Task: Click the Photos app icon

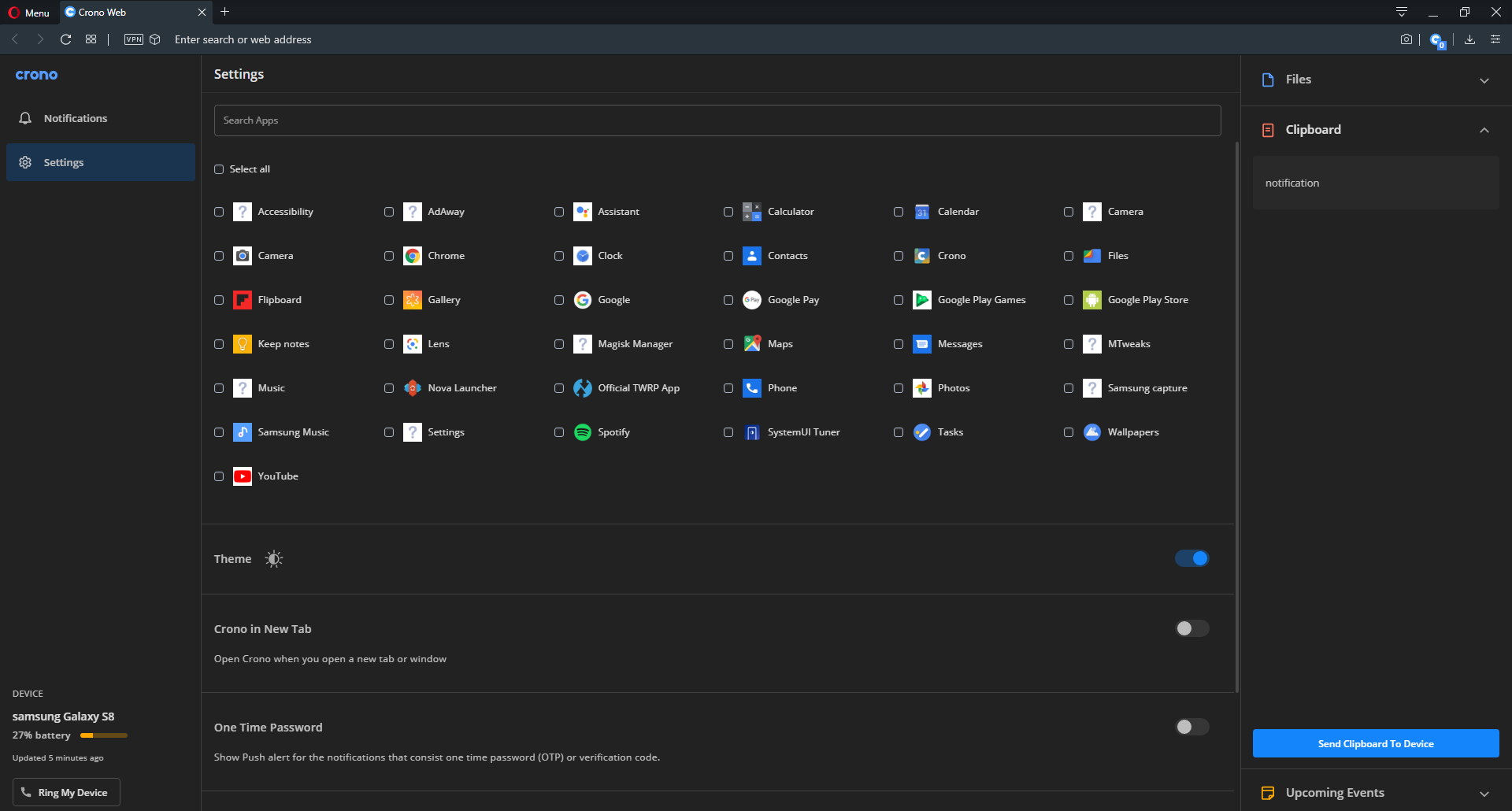Action: pos(922,388)
